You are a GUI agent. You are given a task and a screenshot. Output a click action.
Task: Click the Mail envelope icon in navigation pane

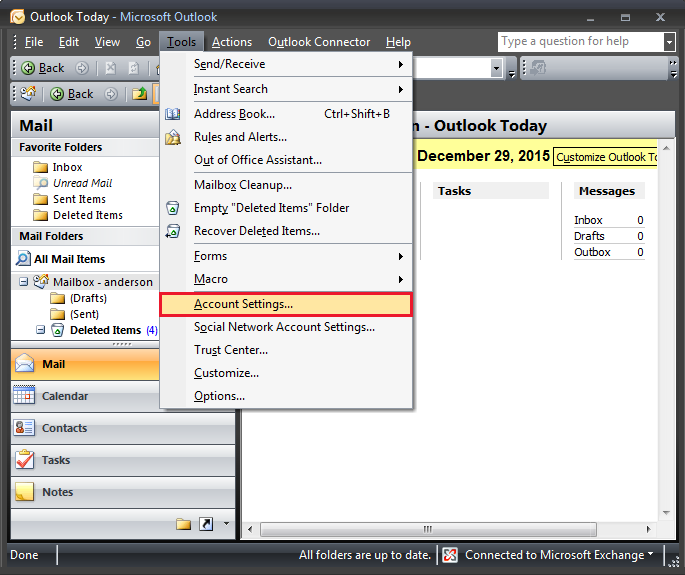24,364
